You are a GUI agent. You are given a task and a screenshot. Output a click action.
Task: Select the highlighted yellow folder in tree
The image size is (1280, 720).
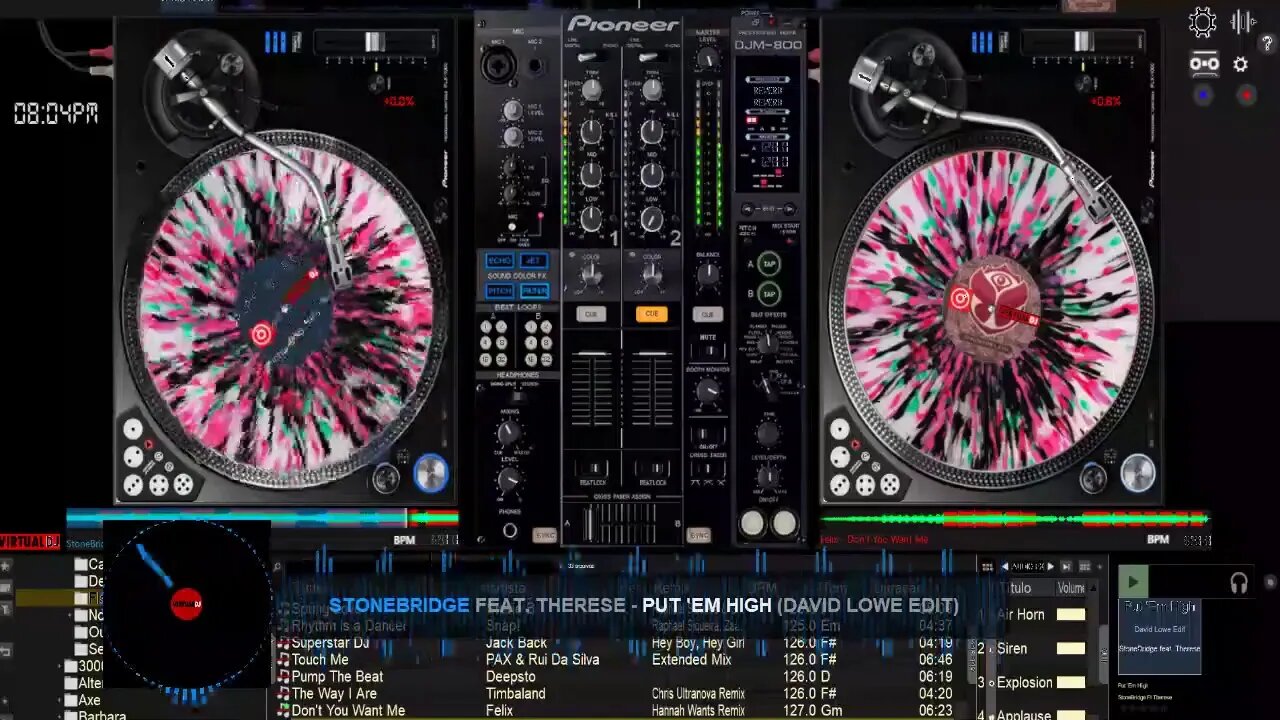(58, 598)
